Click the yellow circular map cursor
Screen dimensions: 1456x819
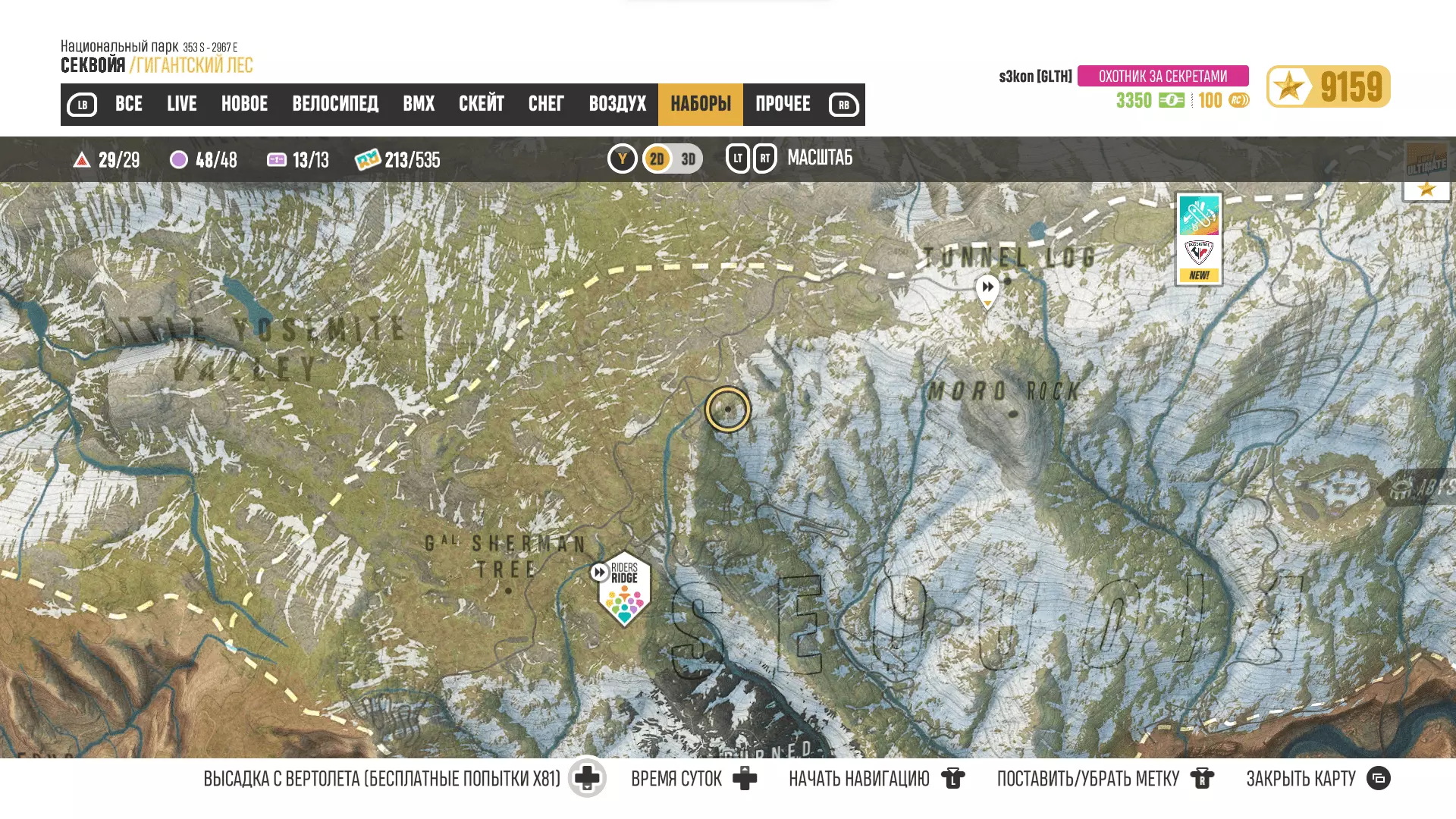[x=728, y=409]
